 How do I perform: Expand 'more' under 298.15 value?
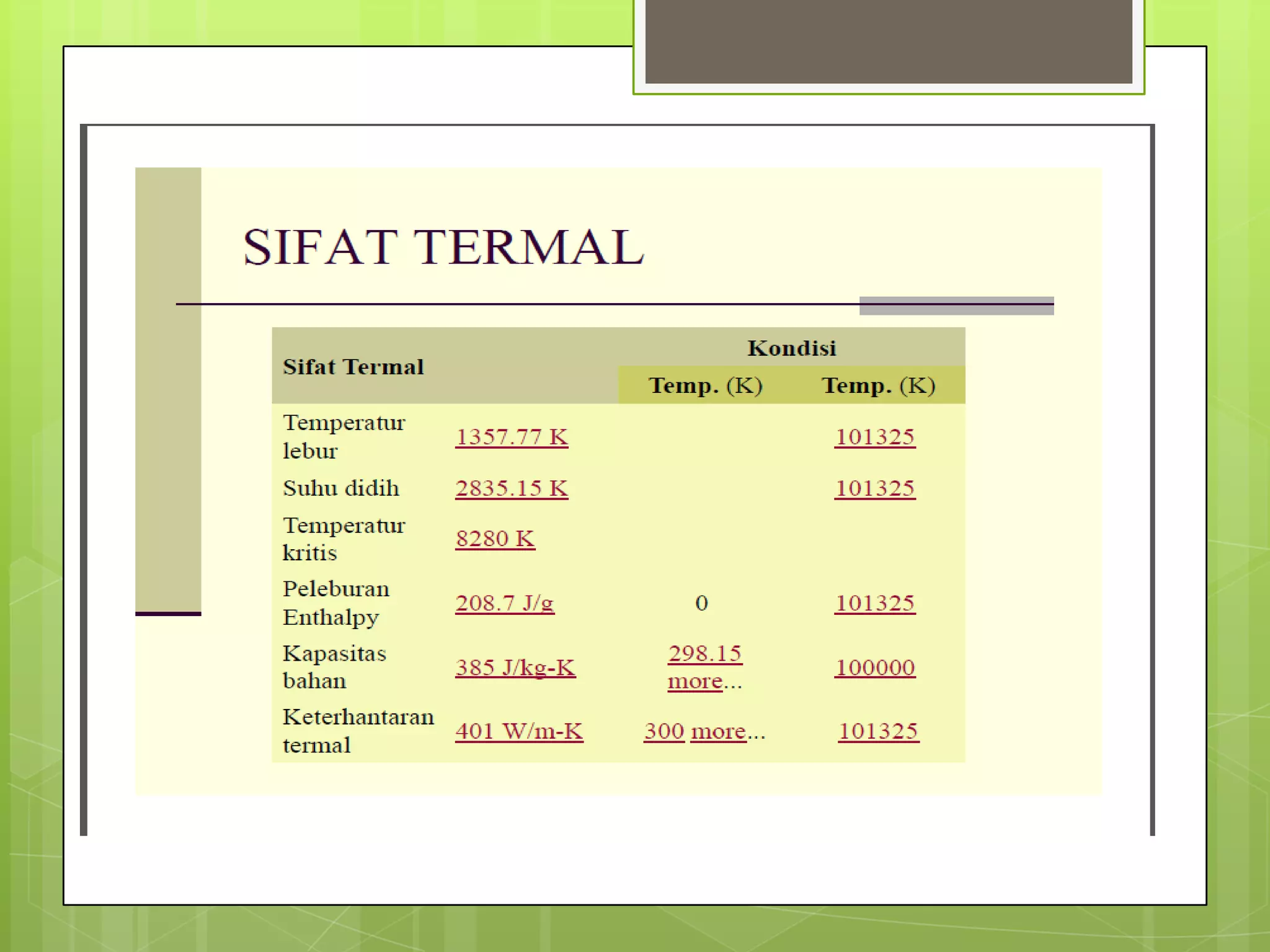695,682
